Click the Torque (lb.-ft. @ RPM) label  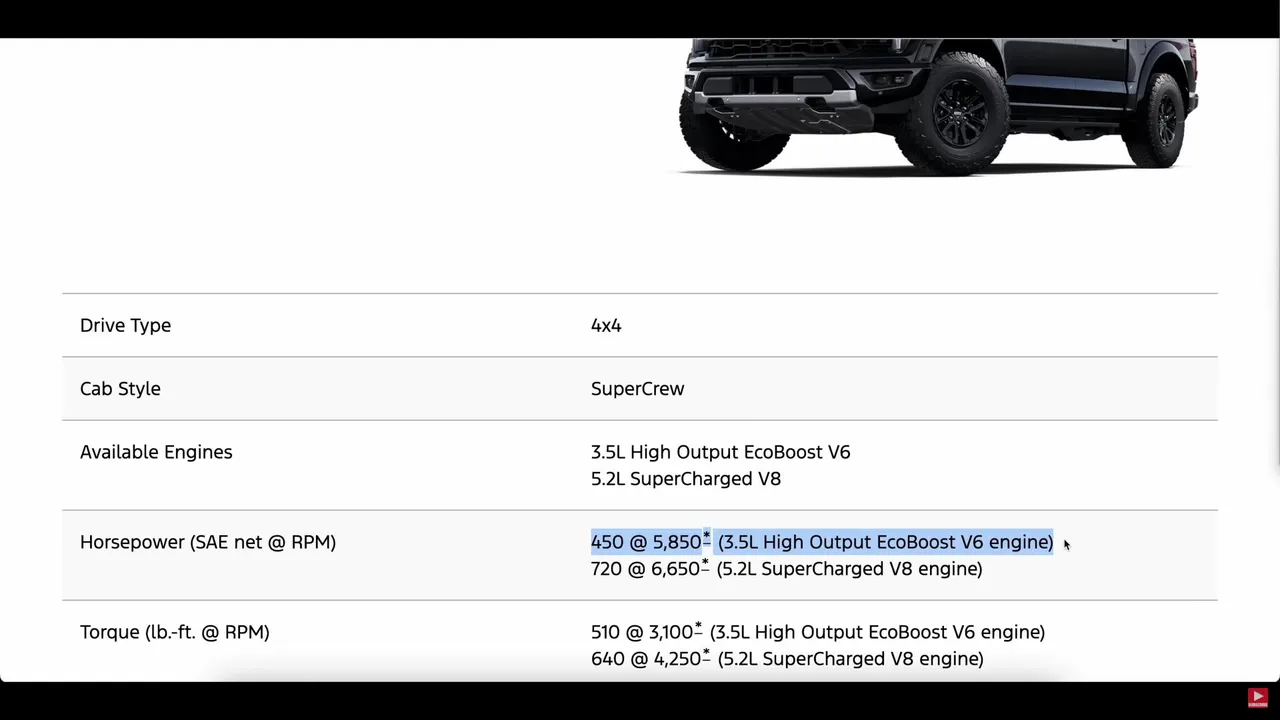(x=175, y=632)
